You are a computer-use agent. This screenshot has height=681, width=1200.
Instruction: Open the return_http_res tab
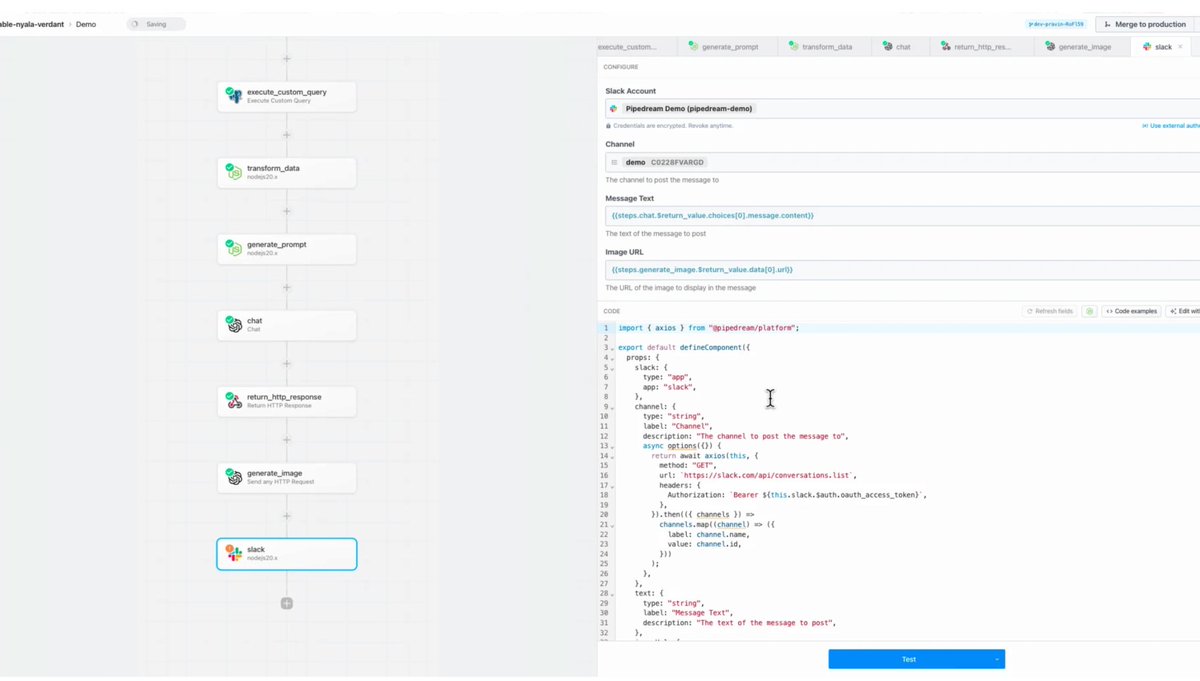tap(976, 47)
